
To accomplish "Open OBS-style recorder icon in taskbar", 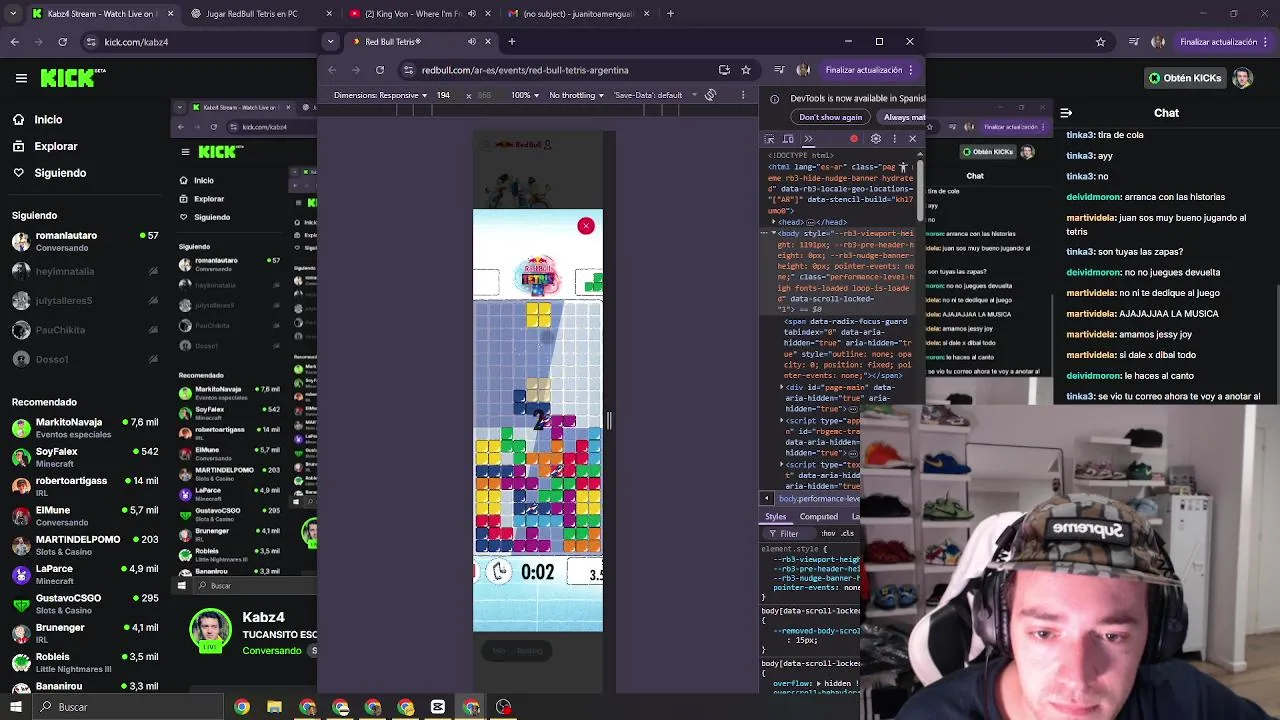I will 503,707.
